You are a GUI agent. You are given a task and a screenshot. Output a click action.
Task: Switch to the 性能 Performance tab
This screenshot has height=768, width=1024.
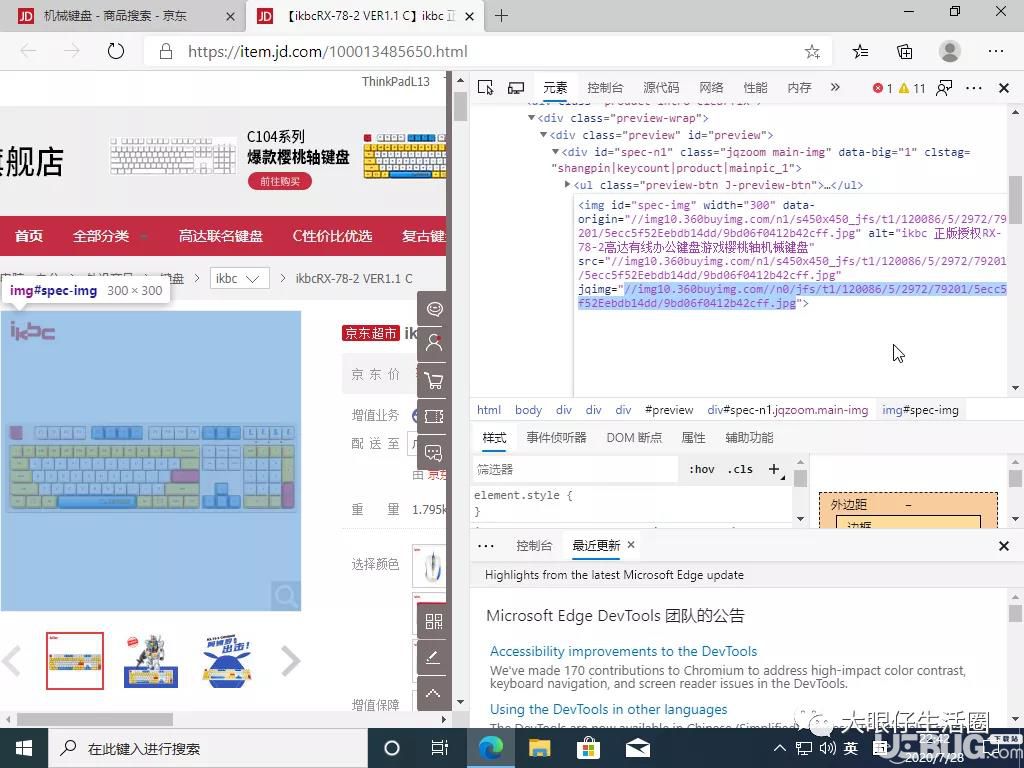pyautogui.click(x=755, y=88)
